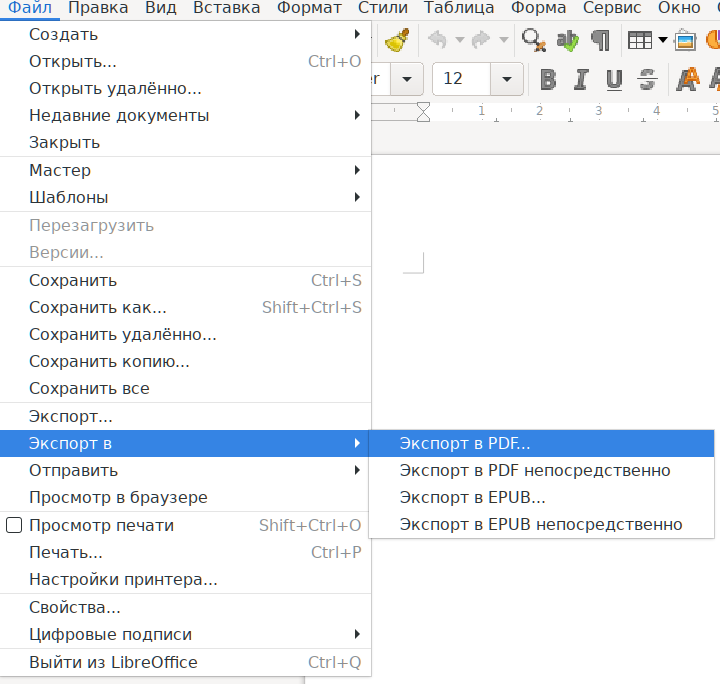Open the Вставка menu

point(226,8)
